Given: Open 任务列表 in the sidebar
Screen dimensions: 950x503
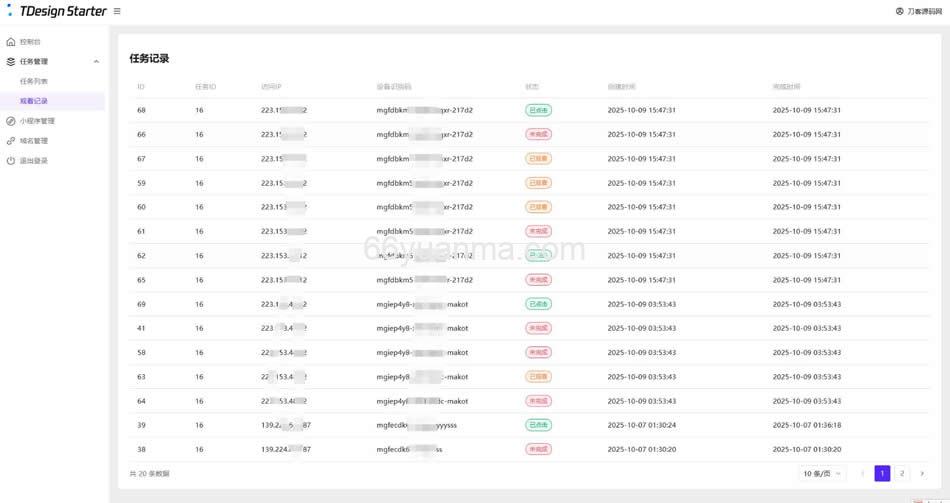Looking at the screenshot, I should tap(34, 81).
